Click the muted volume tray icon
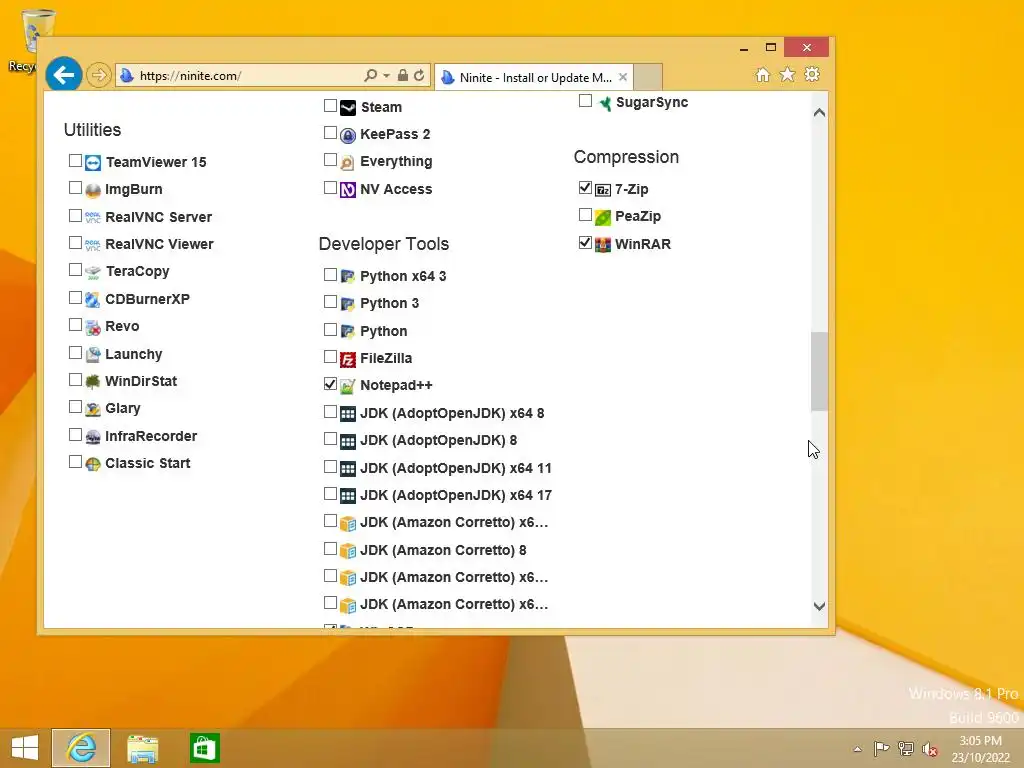1024x768 pixels. tap(929, 749)
